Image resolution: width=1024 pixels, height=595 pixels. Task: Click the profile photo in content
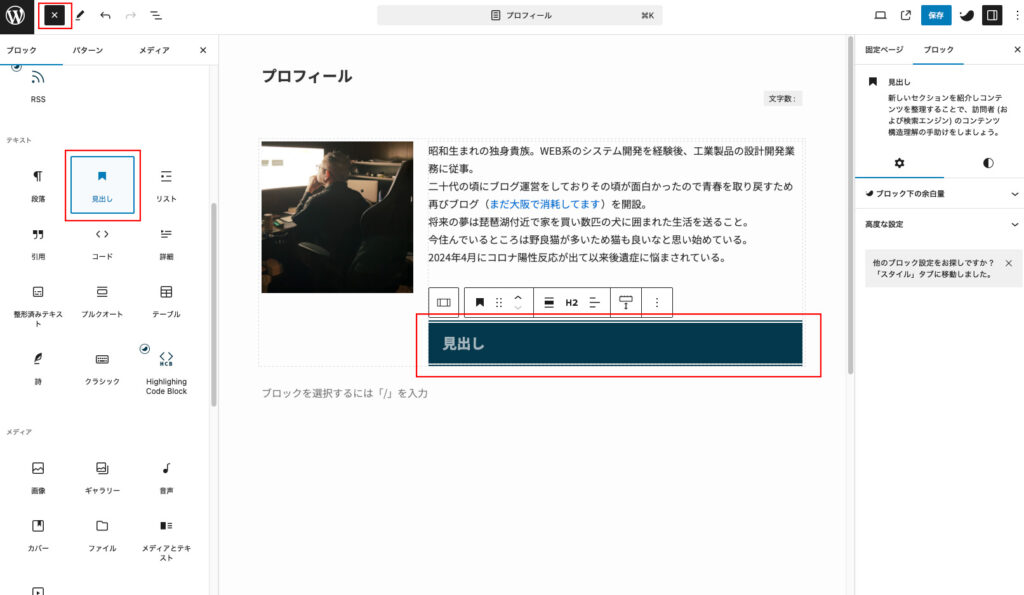point(337,217)
